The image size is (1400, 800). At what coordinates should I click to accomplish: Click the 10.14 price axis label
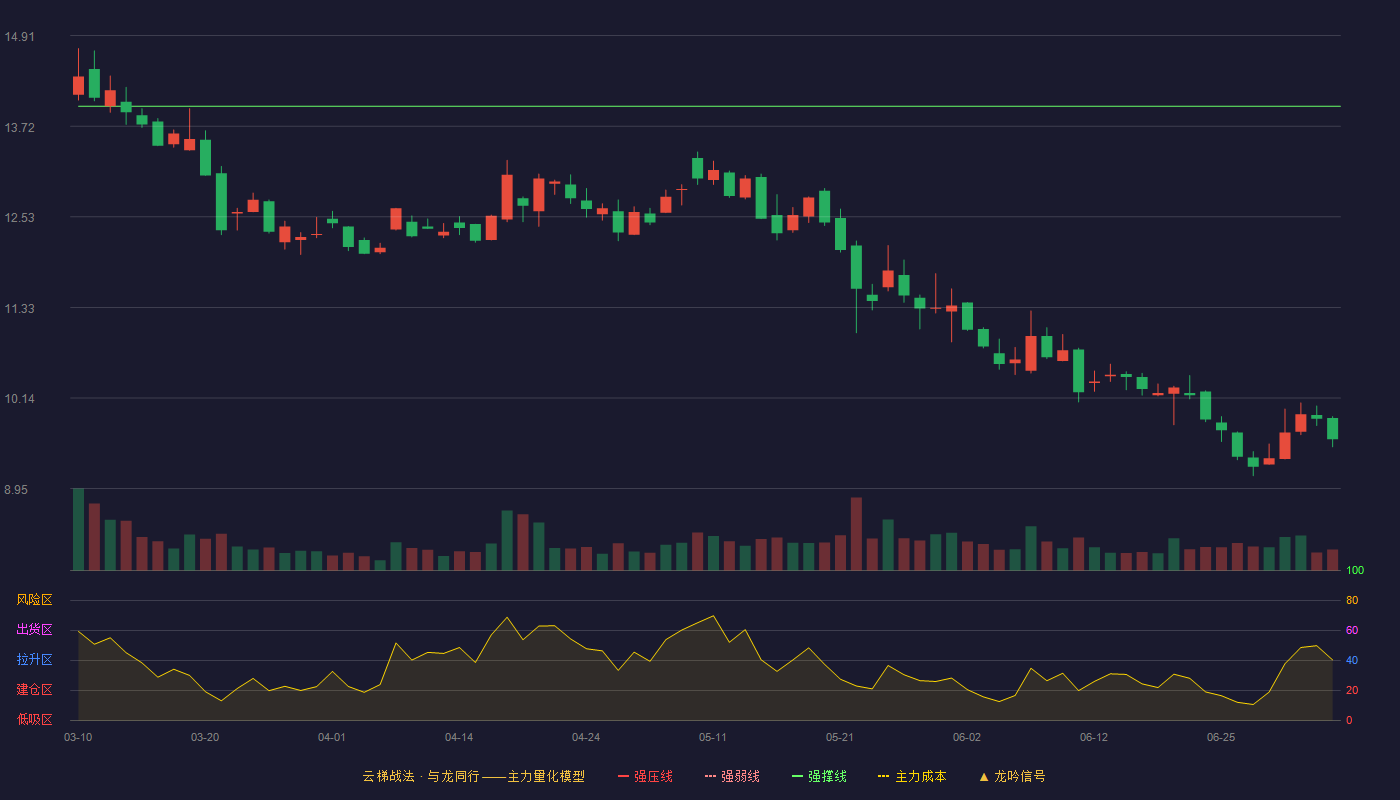19,399
